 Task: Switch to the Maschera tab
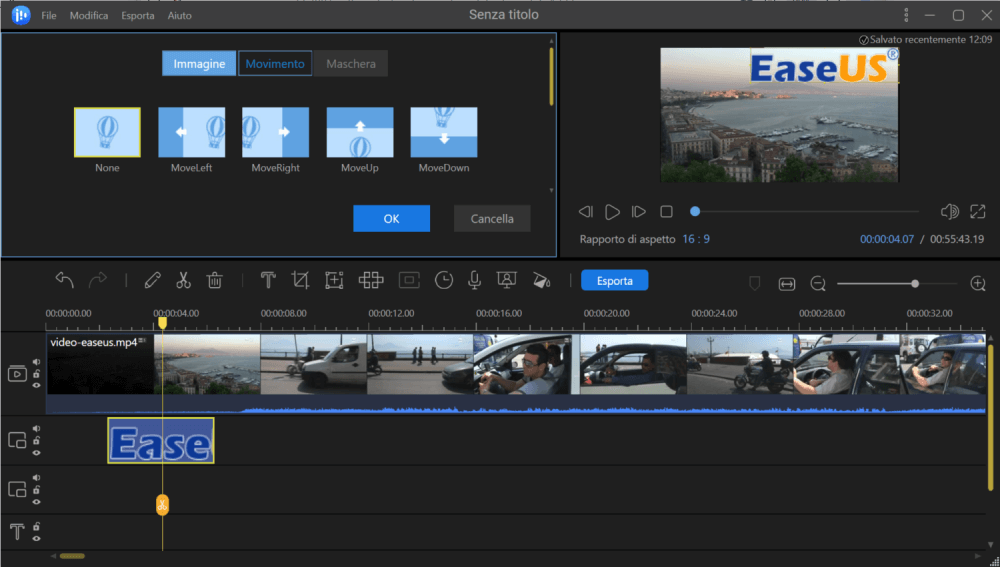(x=350, y=64)
